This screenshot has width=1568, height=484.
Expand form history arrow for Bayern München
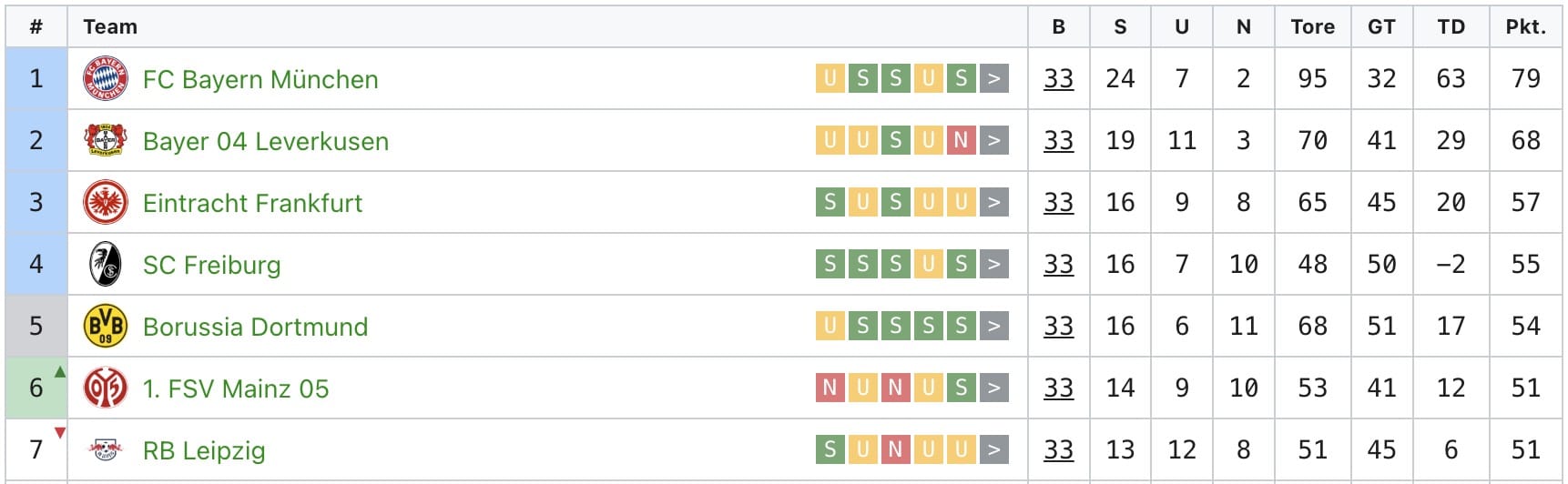(x=994, y=79)
